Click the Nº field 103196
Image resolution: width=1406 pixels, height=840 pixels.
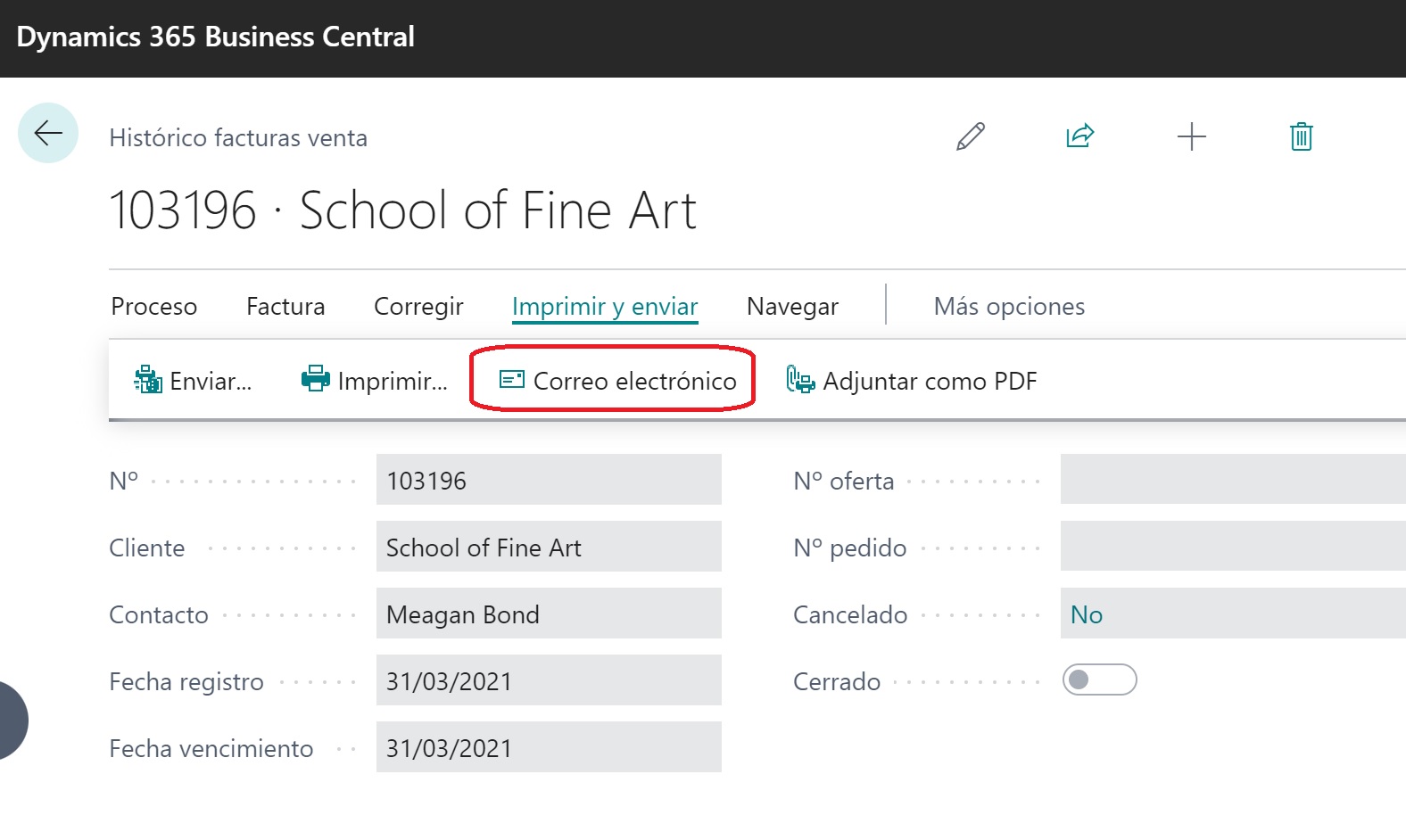pyautogui.click(x=549, y=480)
